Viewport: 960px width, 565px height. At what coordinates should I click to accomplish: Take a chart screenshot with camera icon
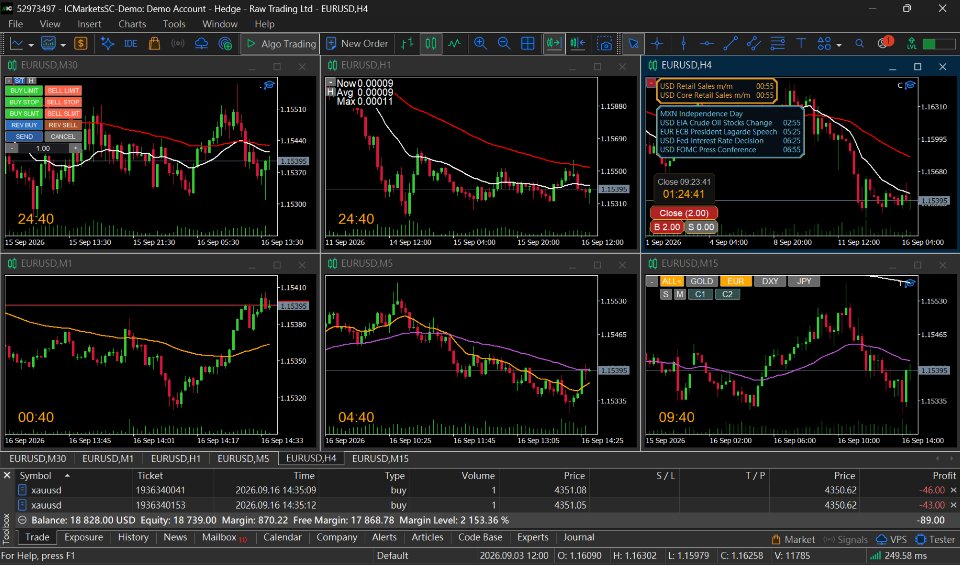coord(604,43)
